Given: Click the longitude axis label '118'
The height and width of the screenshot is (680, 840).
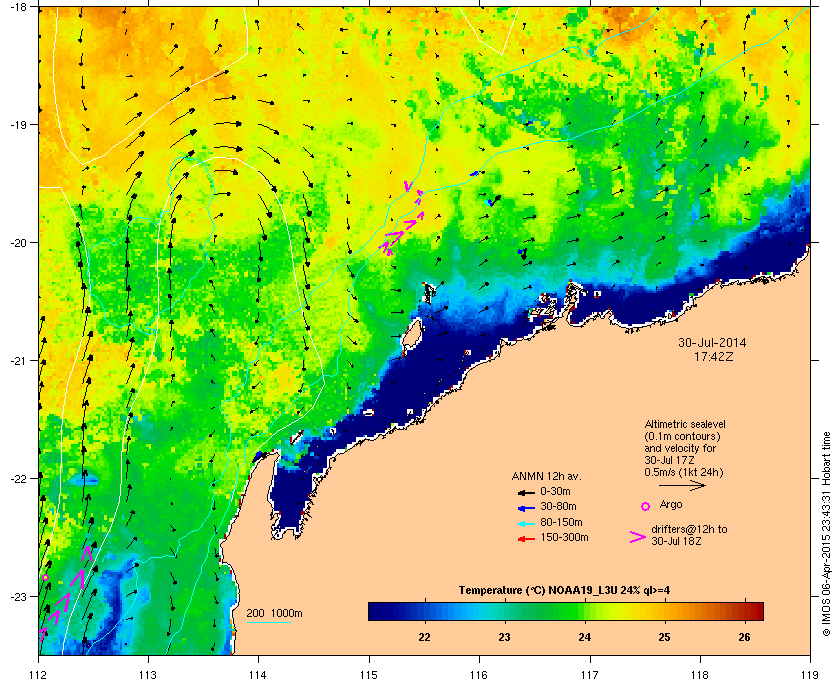Looking at the screenshot, I should [700, 675].
